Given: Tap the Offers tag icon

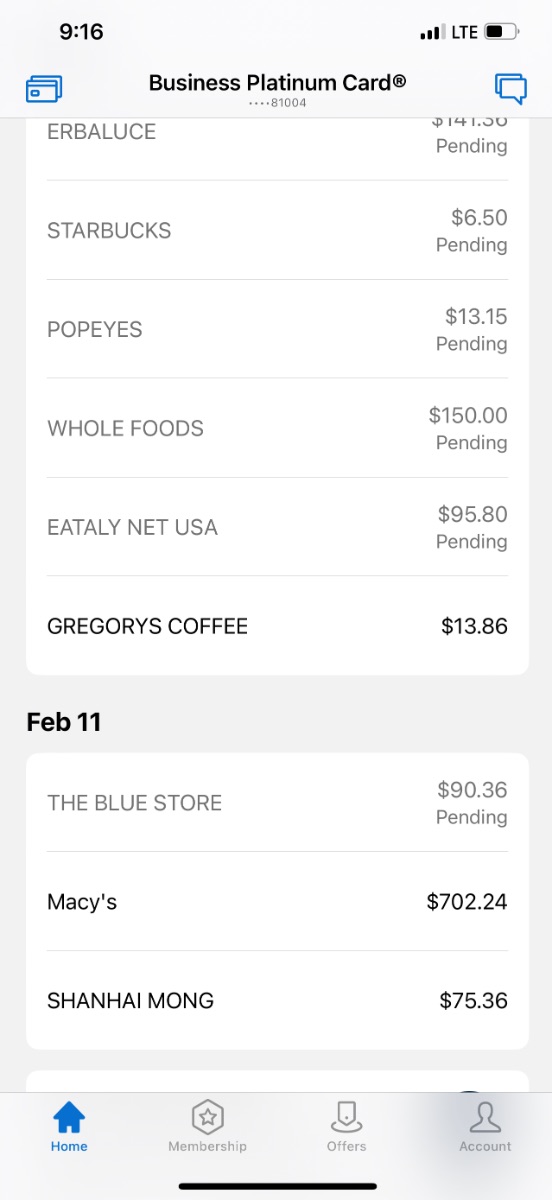Looking at the screenshot, I should click(x=346, y=1116).
